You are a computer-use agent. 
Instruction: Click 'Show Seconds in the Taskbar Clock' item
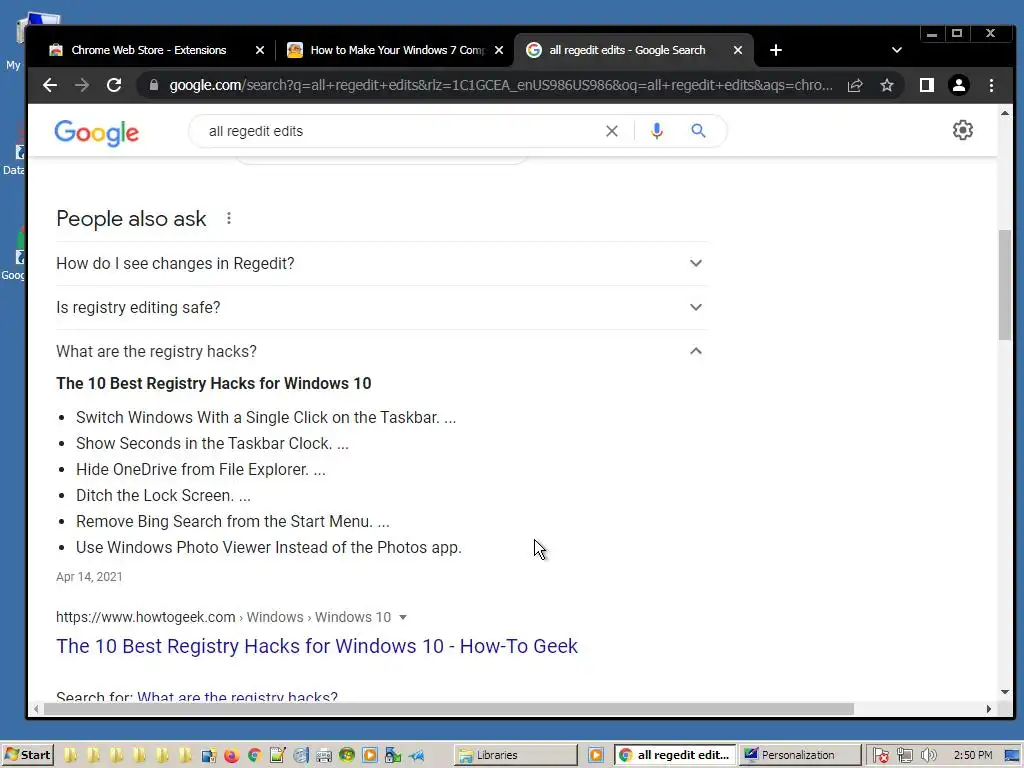pos(212,443)
